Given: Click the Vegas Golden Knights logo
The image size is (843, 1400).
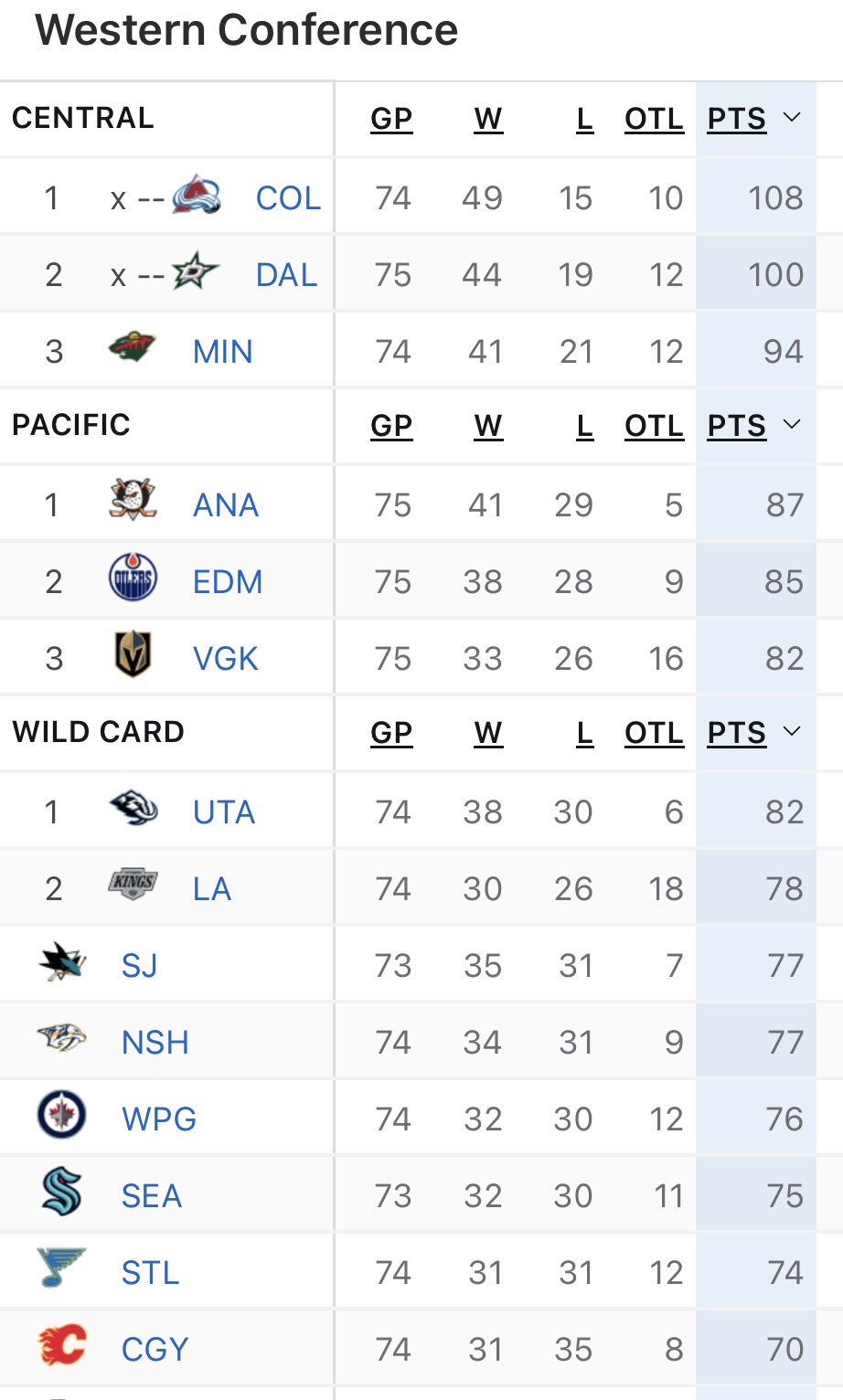Looking at the screenshot, I should 133,655.
